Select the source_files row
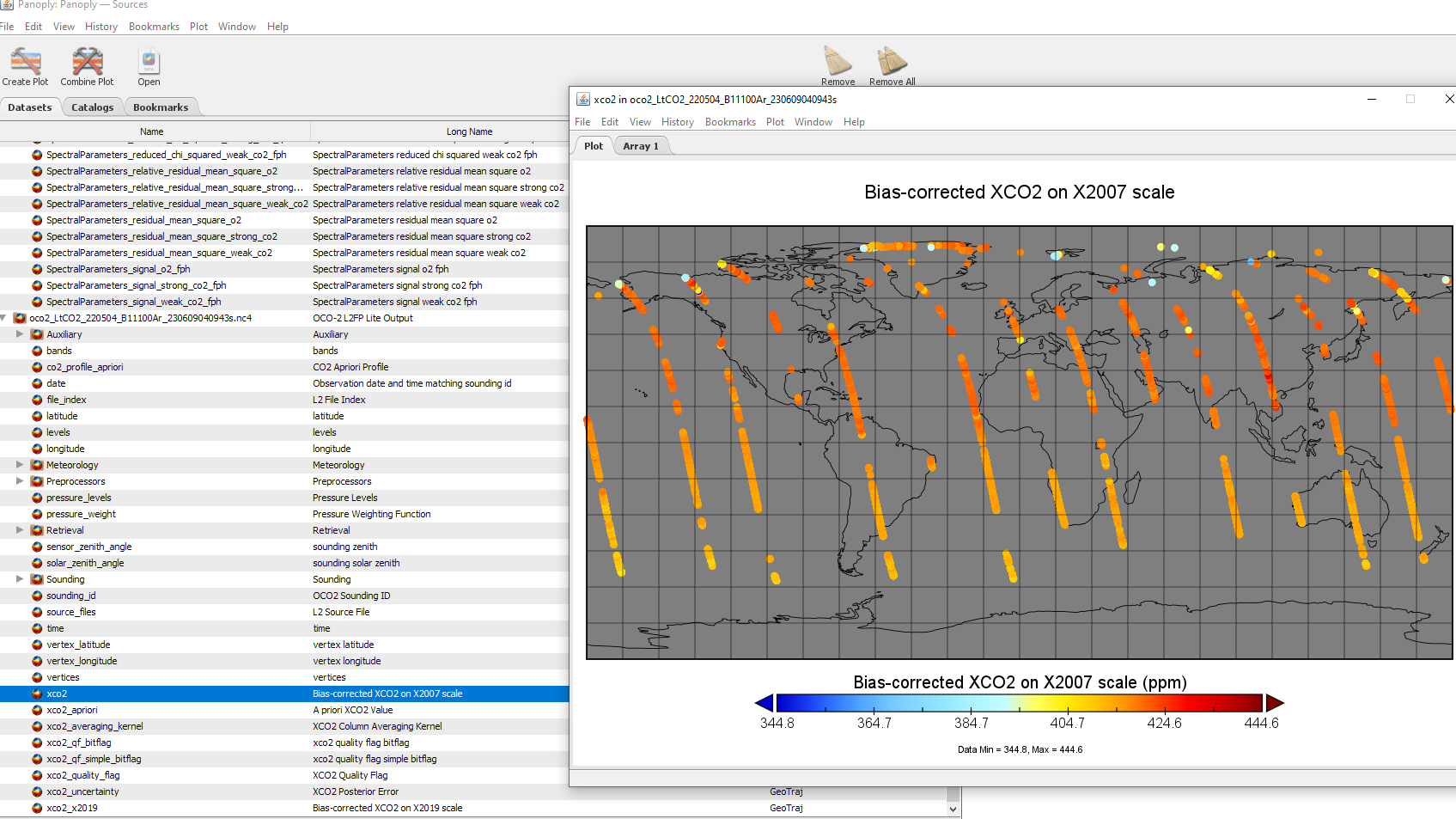The image size is (1456, 819). tap(284, 612)
